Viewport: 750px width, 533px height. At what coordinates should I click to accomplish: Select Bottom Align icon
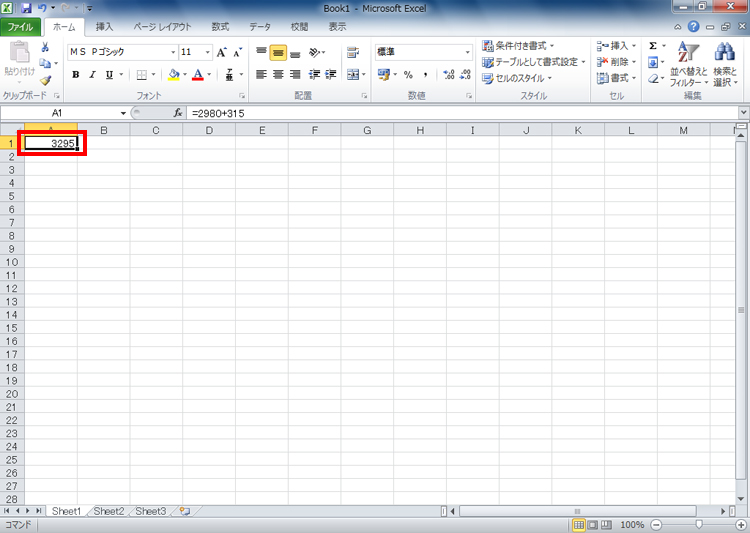[295, 54]
